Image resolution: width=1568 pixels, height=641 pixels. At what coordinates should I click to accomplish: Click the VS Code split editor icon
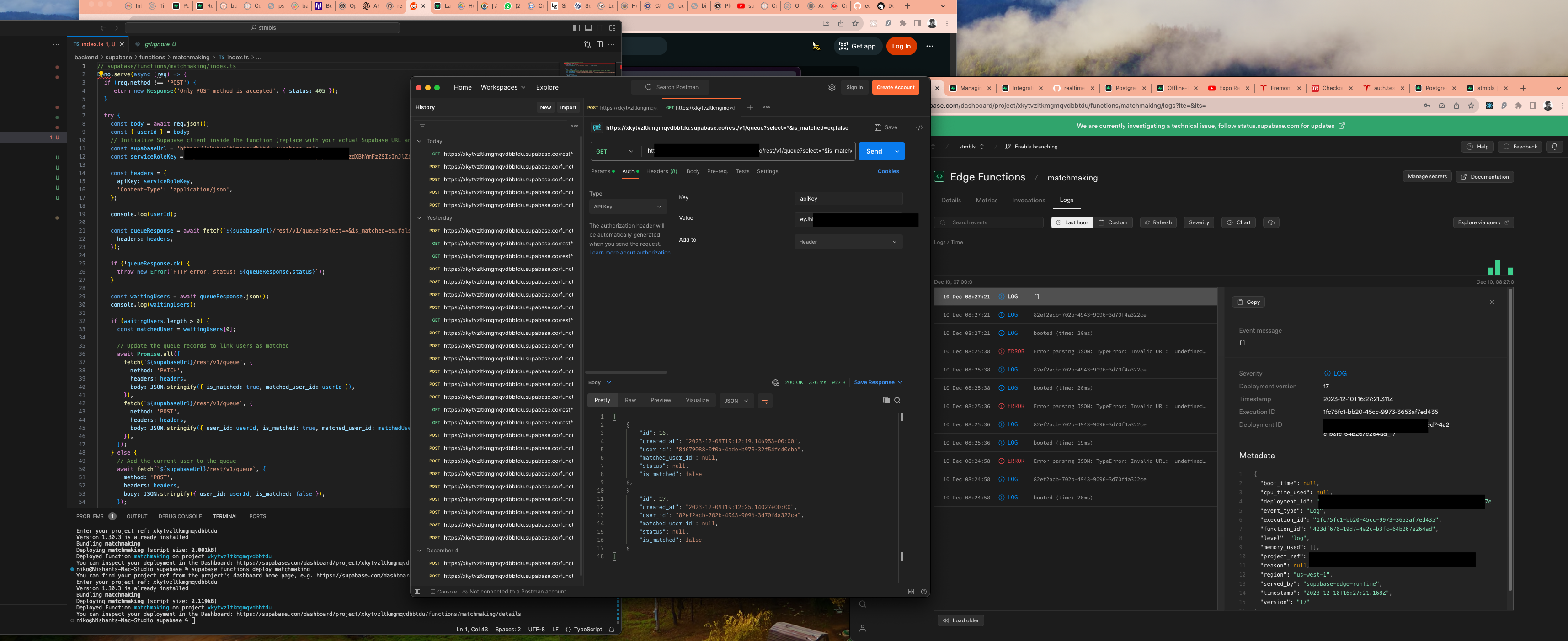coord(600,44)
